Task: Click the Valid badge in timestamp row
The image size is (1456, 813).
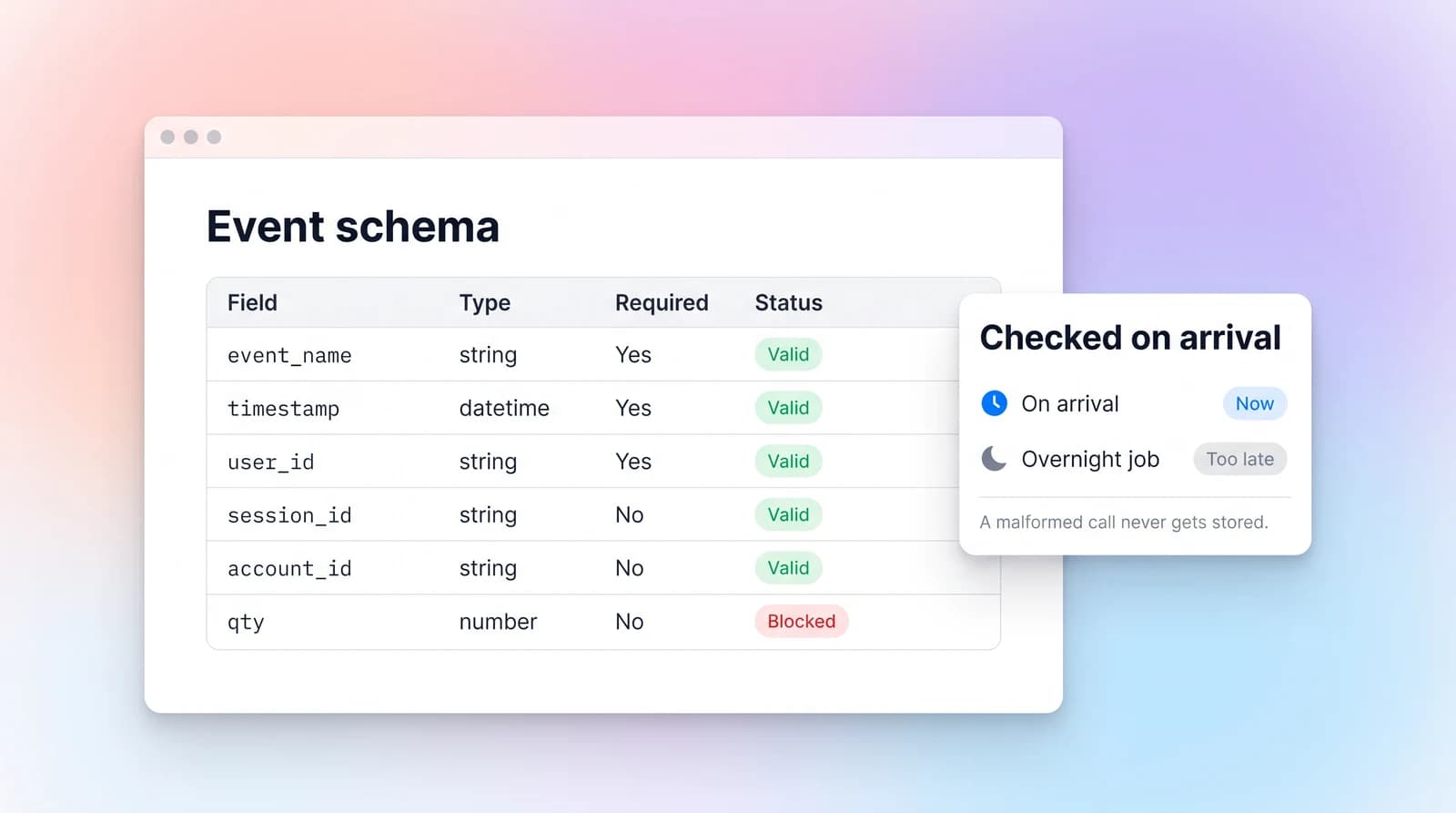Action: point(788,408)
